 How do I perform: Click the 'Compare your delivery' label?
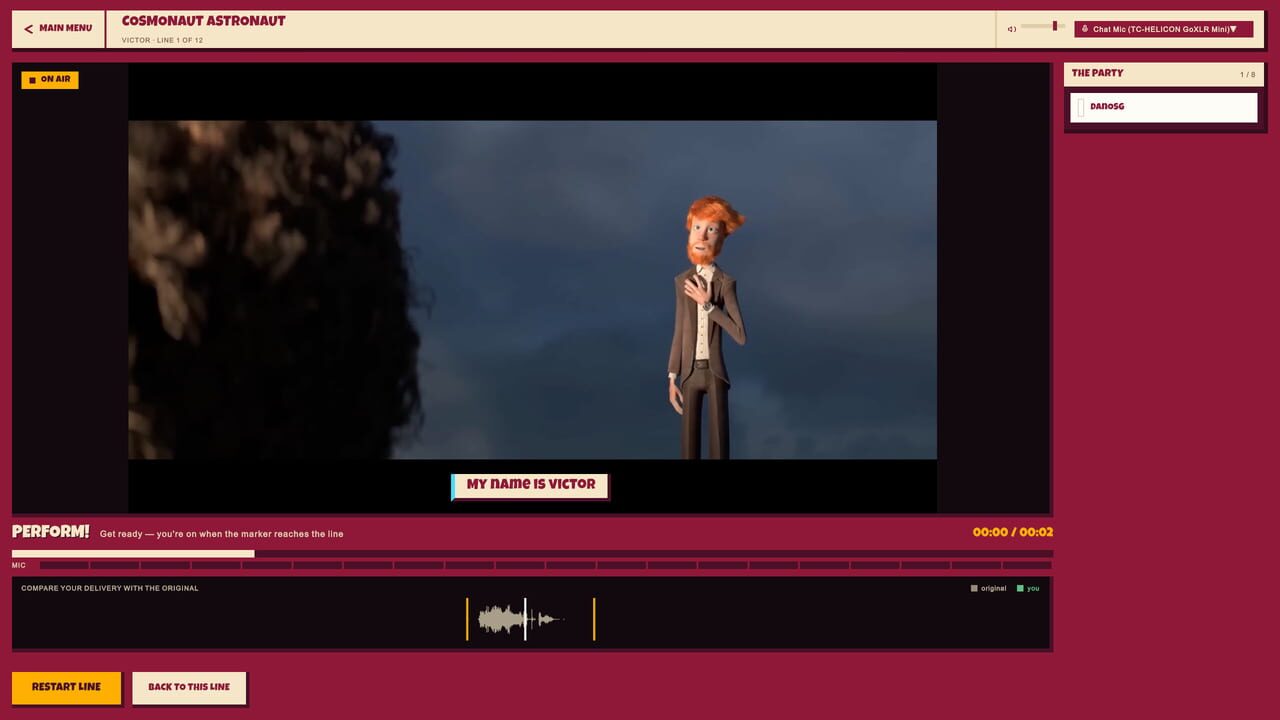pos(110,588)
